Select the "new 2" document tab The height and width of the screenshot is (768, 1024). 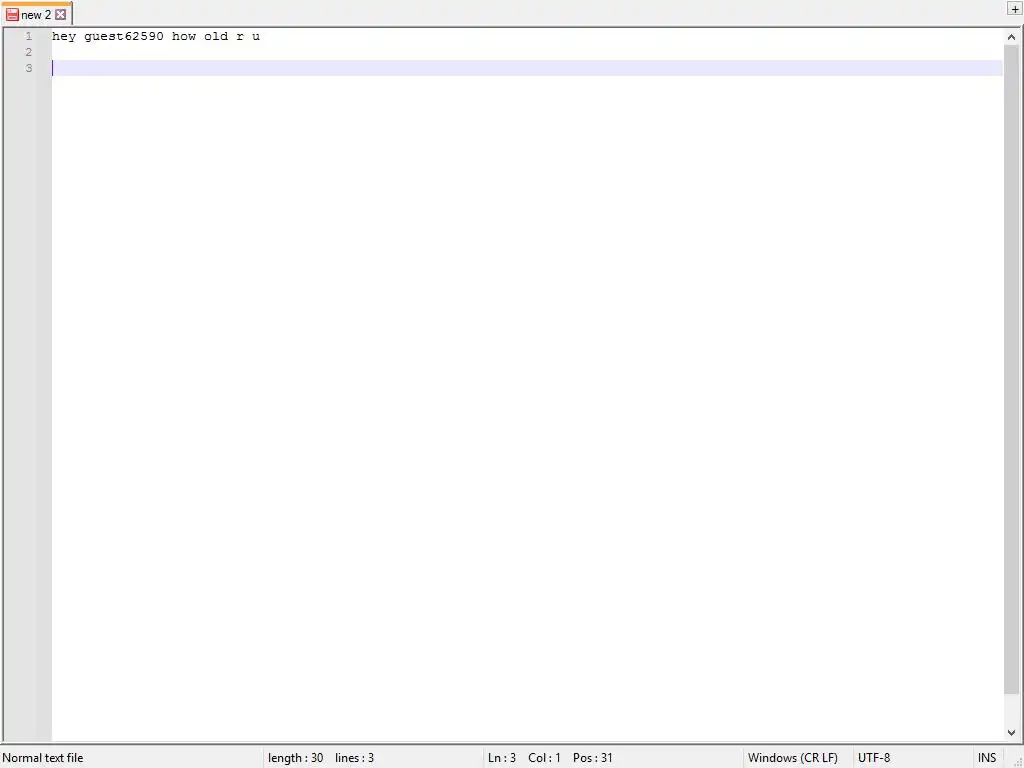point(36,14)
